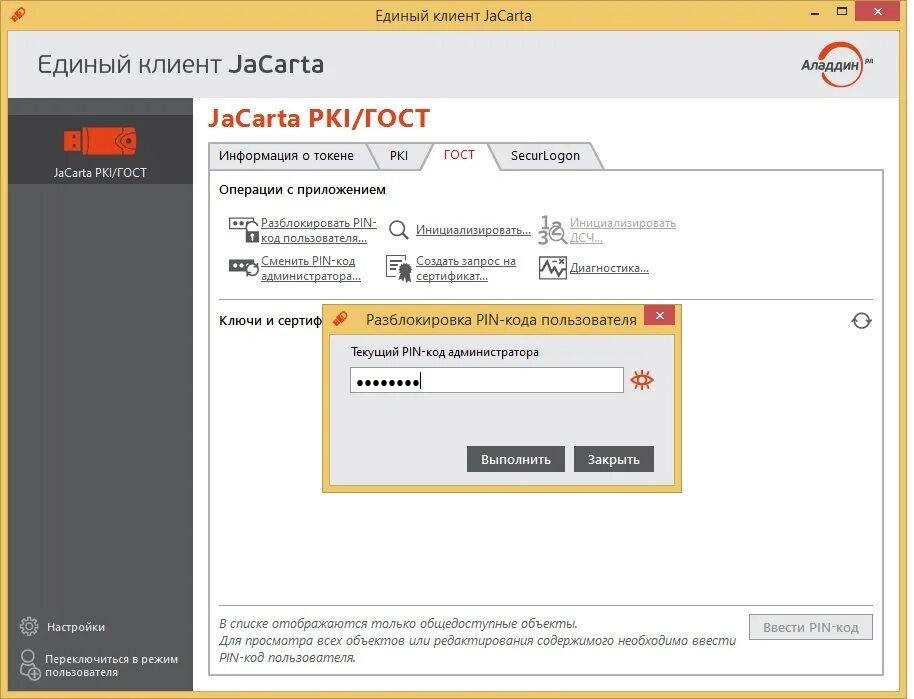Click the random number generator init icon
This screenshot has height=699, width=914.
tap(551, 230)
